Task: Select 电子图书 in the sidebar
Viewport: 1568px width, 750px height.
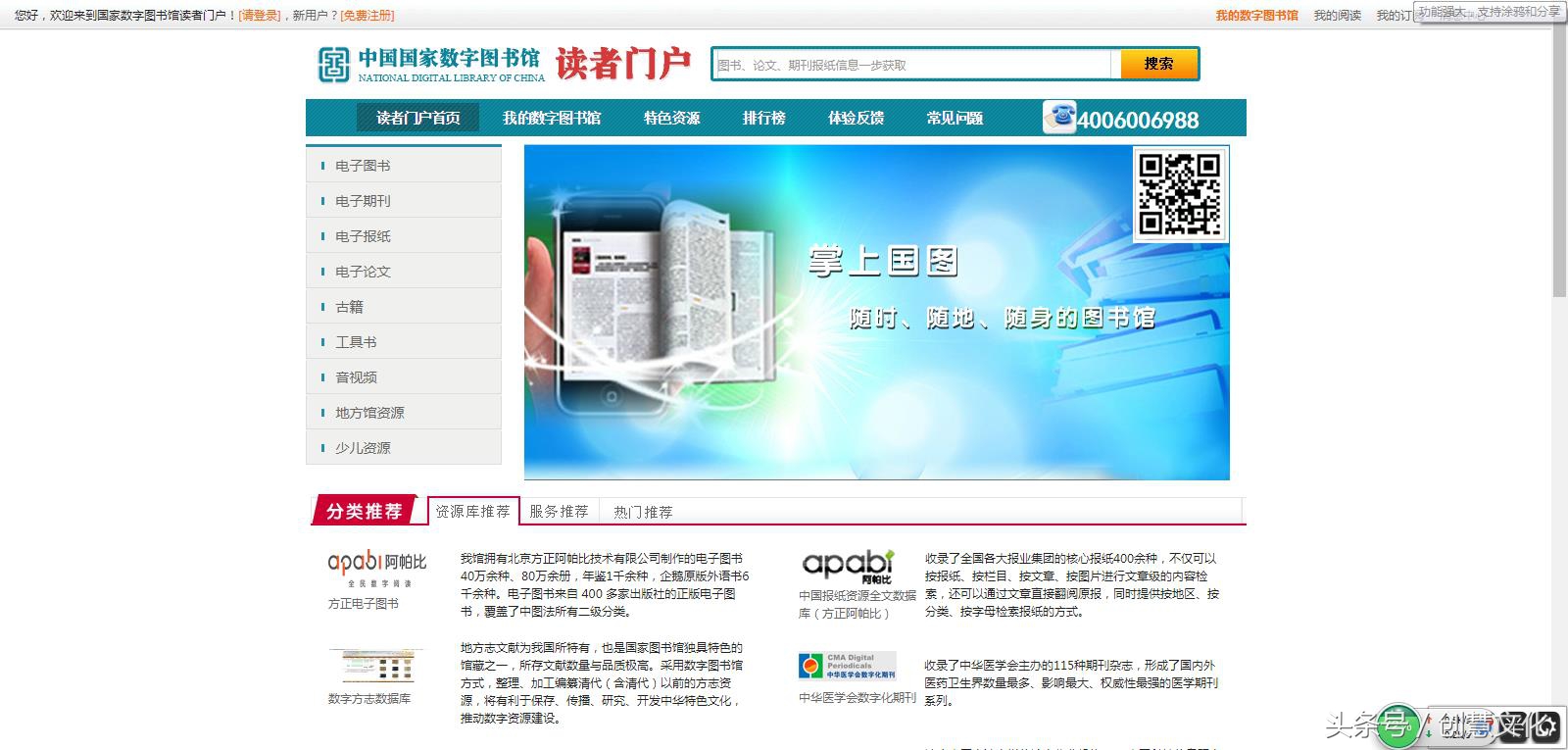Action: [x=404, y=166]
